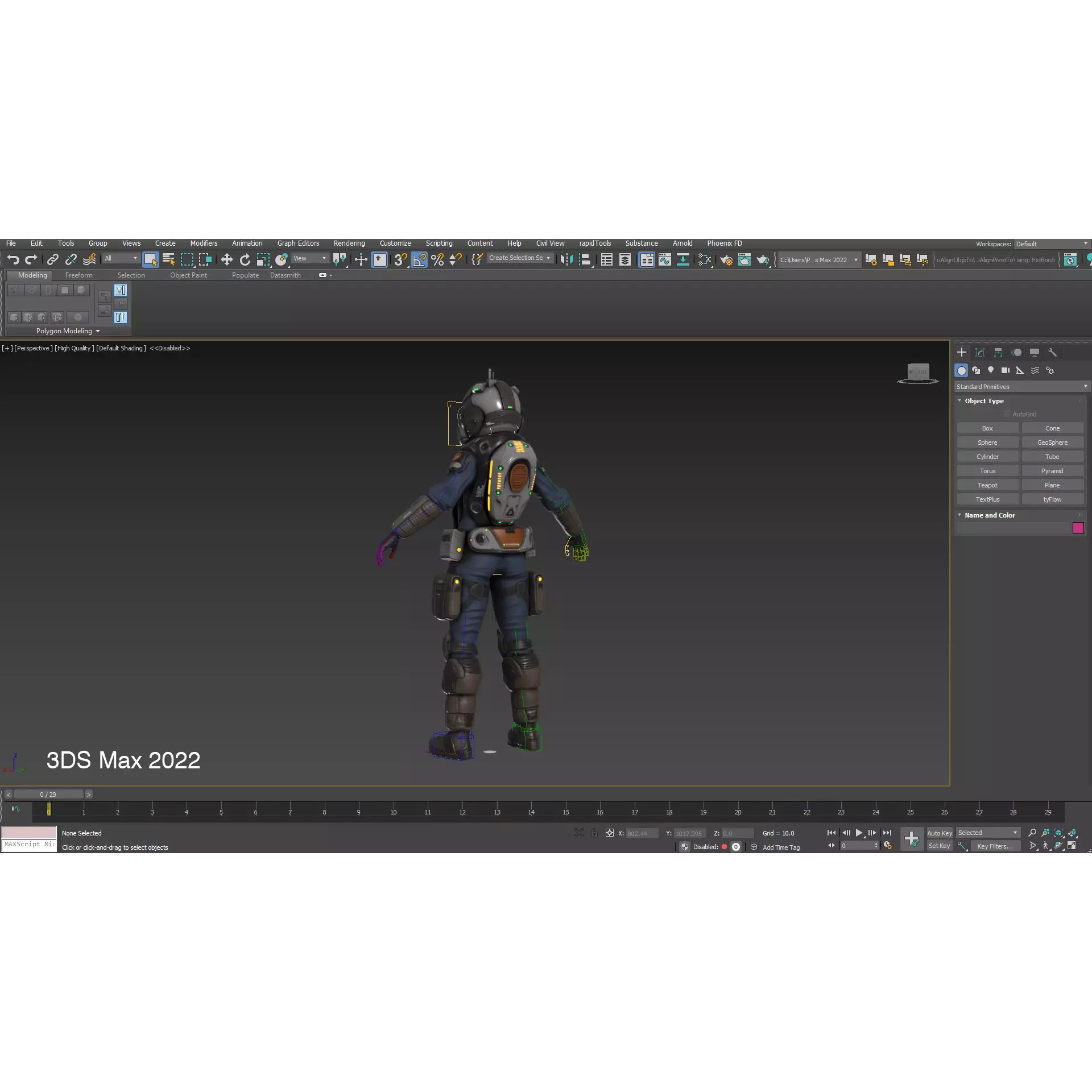Toggle Key Mode next to the frame spinner
Image resolution: width=1092 pixels, height=1092 pixels.
[x=832, y=846]
